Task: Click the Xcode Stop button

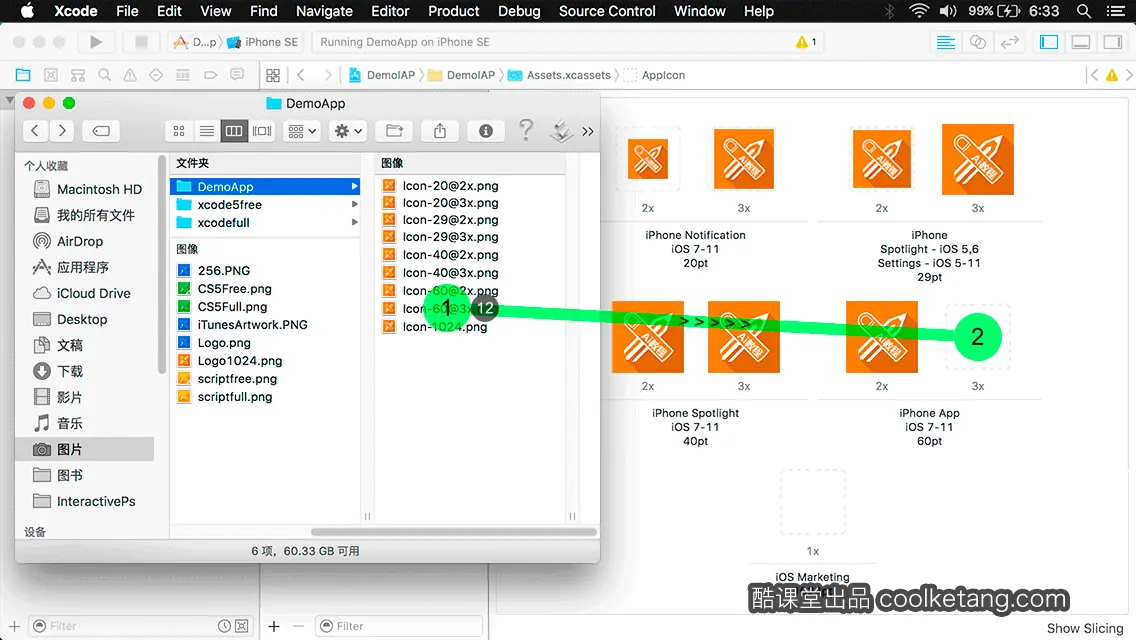Action: point(141,42)
